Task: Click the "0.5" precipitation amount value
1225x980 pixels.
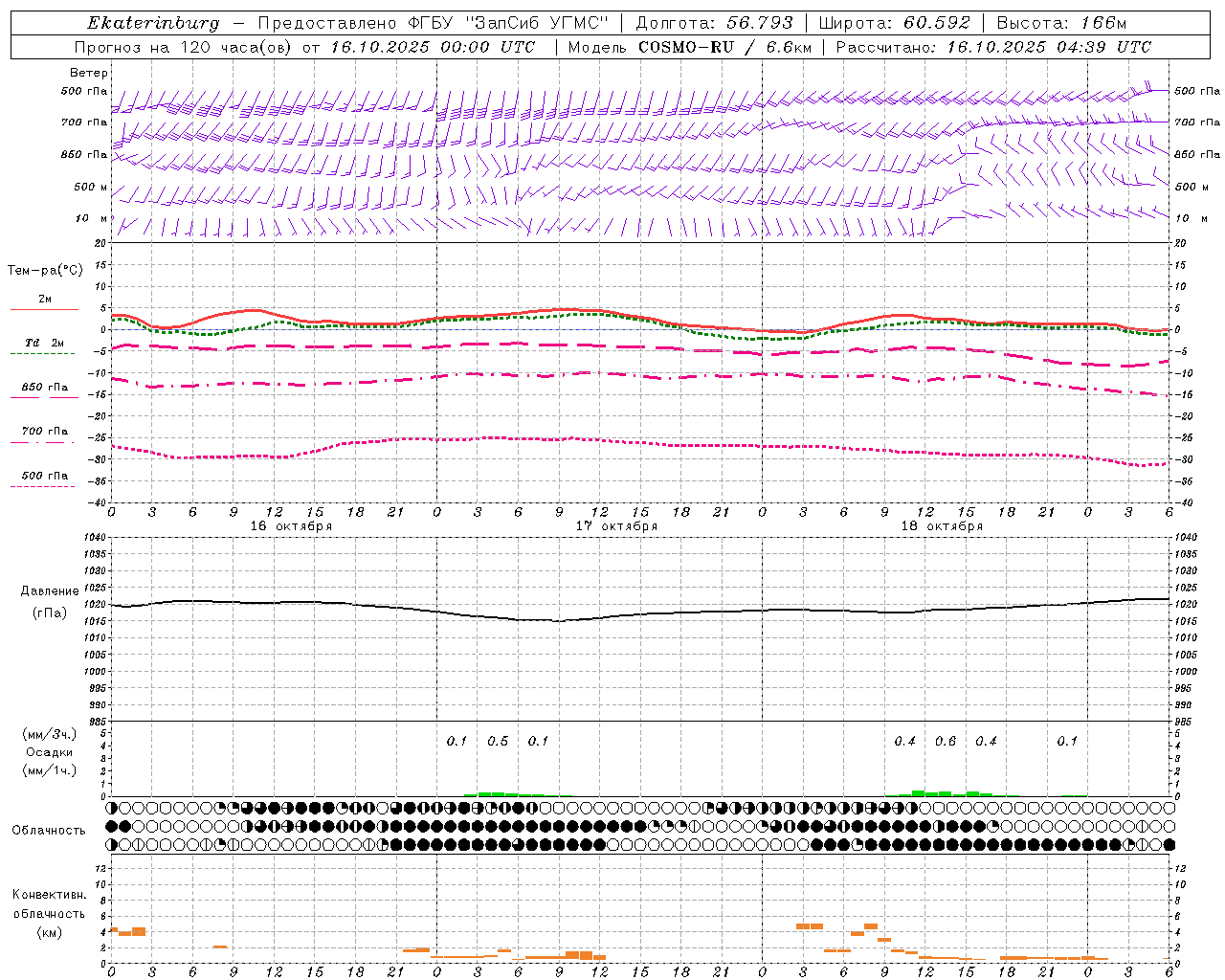Action: tap(498, 742)
